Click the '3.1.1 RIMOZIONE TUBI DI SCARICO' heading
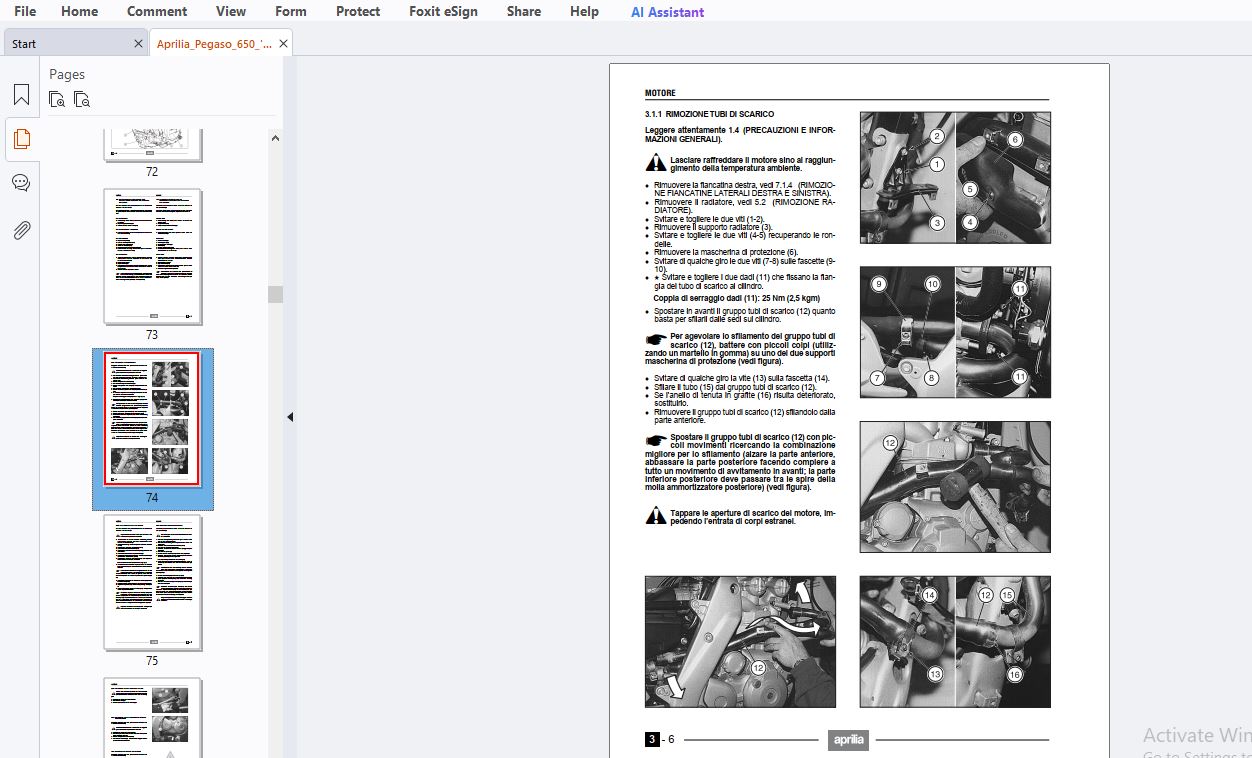The image size is (1252, 758). click(x=709, y=114)
